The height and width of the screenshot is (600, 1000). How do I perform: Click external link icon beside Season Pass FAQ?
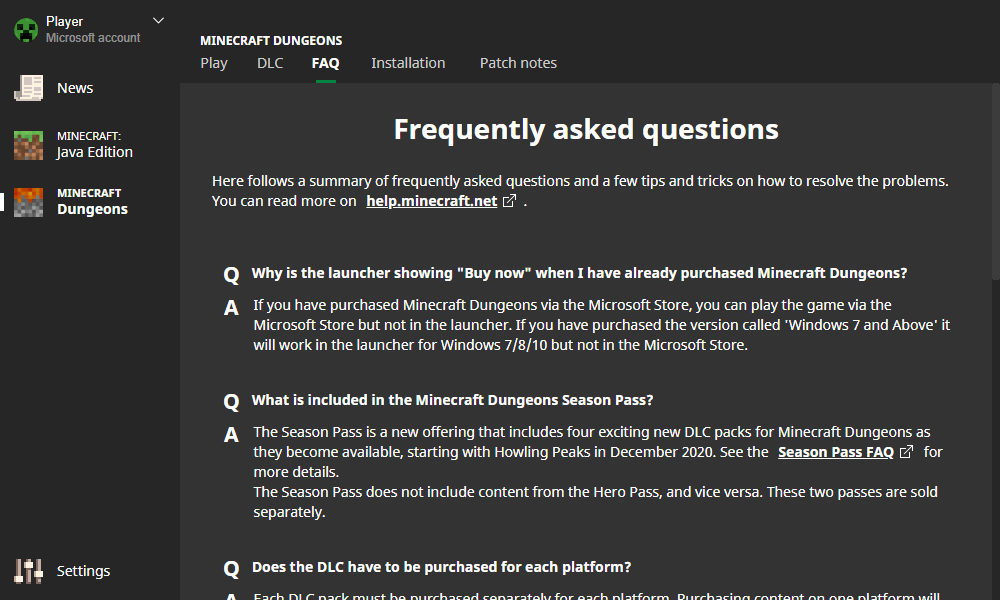pyautogui.click(x=906, y=451)
